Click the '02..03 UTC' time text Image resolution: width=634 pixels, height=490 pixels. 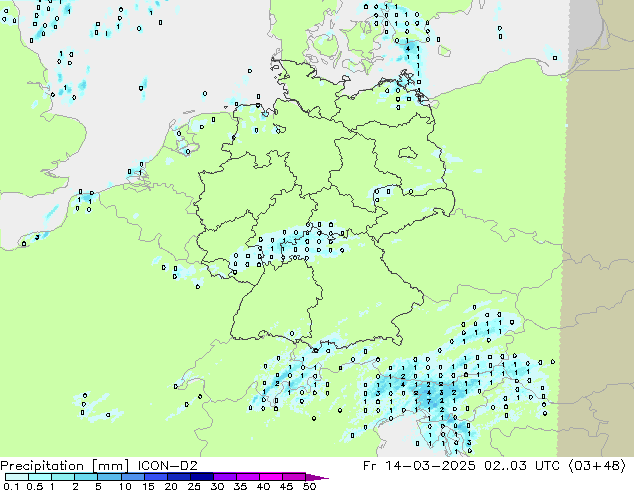click(x=522, y=466)
